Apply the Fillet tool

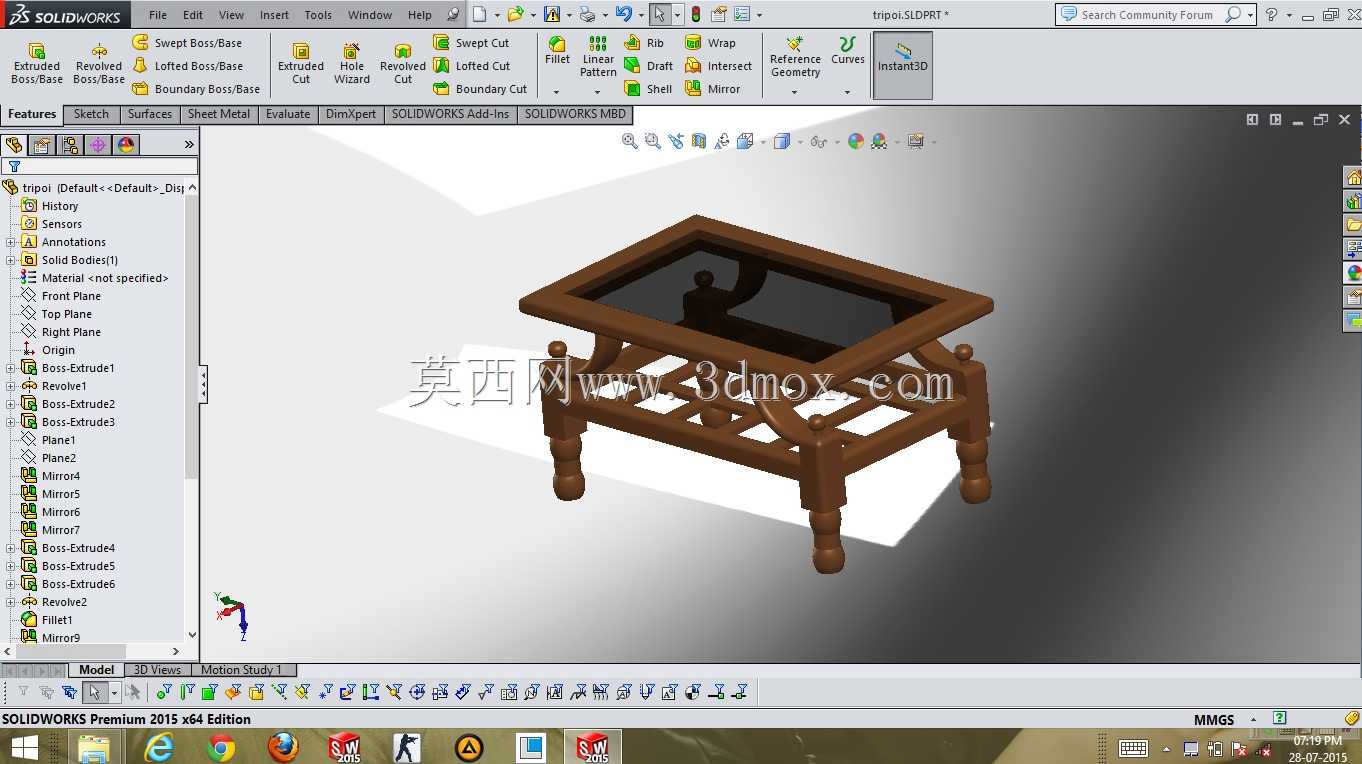pos(557,51)
